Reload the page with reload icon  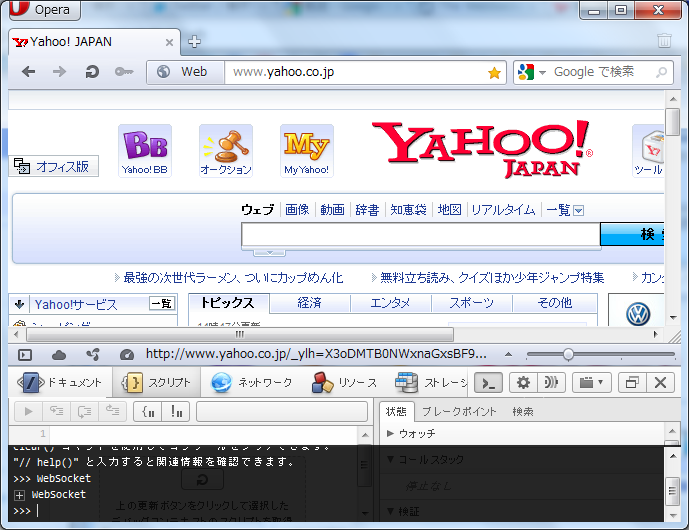pos(92,72)
